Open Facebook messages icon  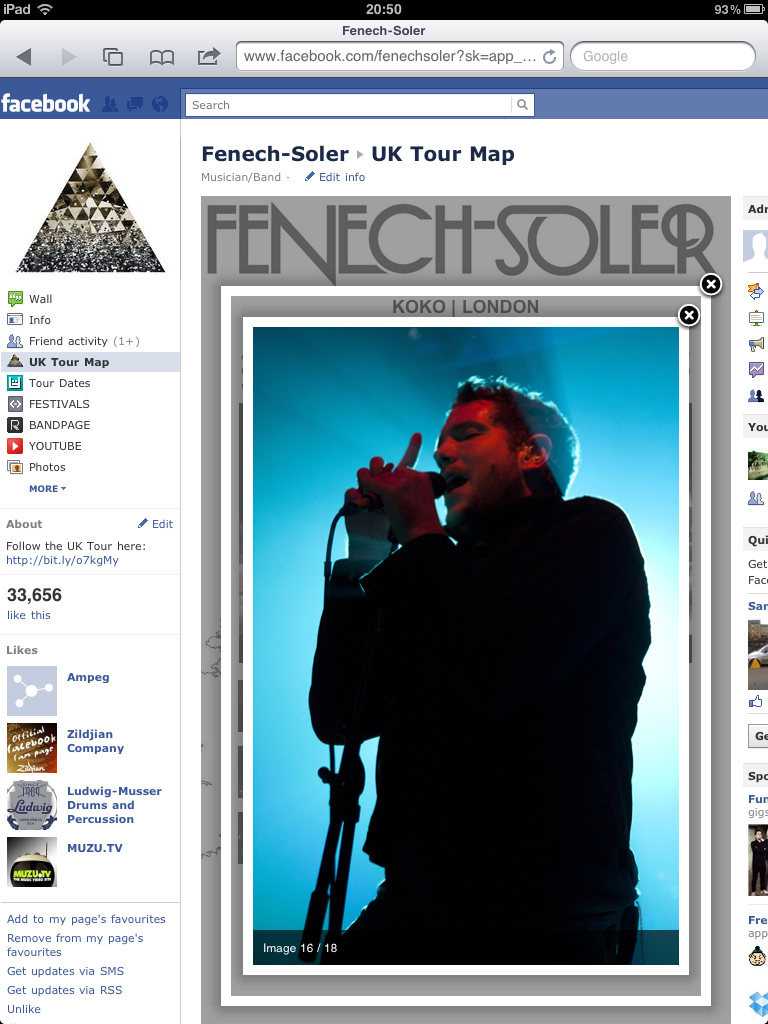tap(135, 104)
